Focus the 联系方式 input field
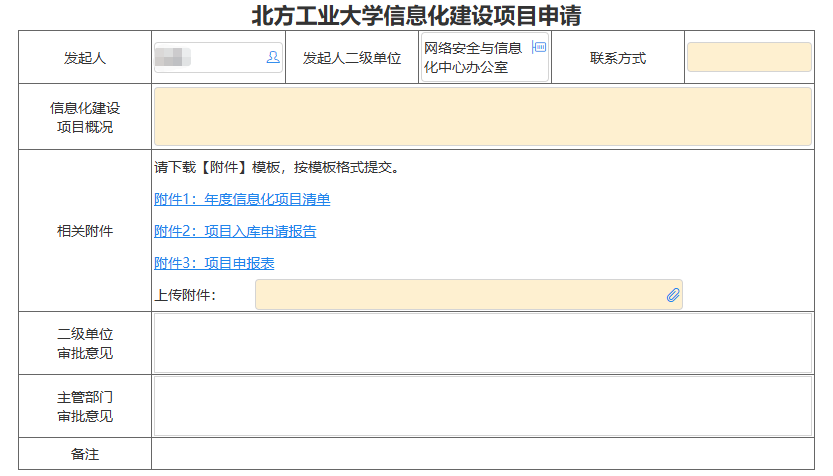 pyautogui.click(x=748, y=58)
